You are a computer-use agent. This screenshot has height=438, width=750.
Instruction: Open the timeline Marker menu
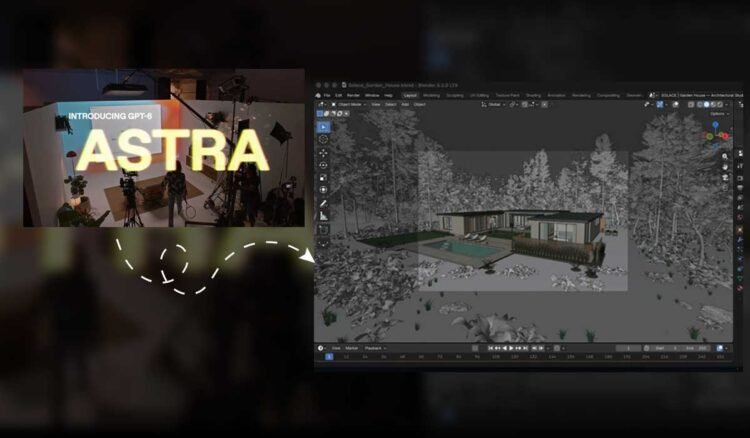[x=352, y=348]
